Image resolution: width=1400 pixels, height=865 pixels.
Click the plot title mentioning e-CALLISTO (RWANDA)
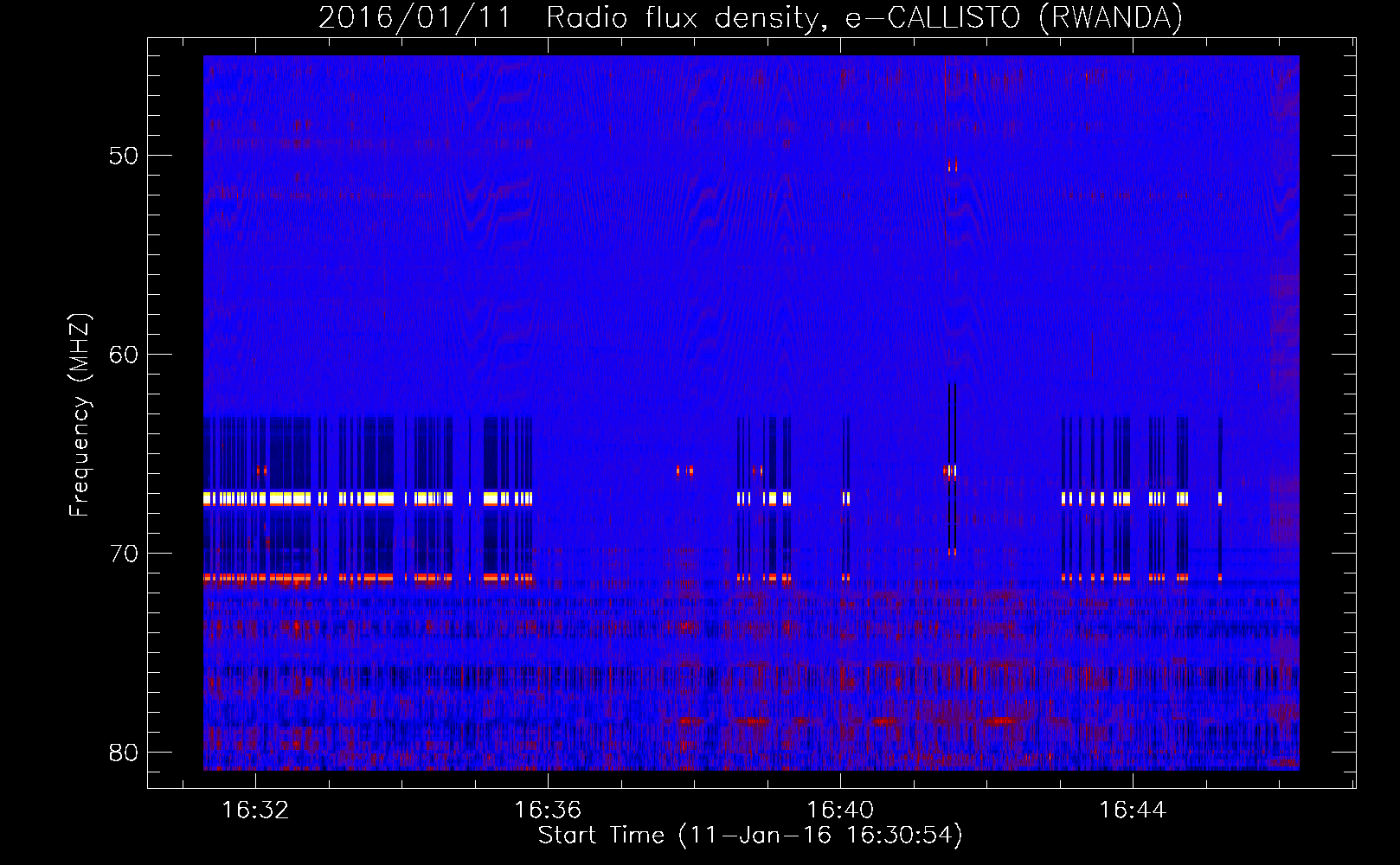point(750,17)
